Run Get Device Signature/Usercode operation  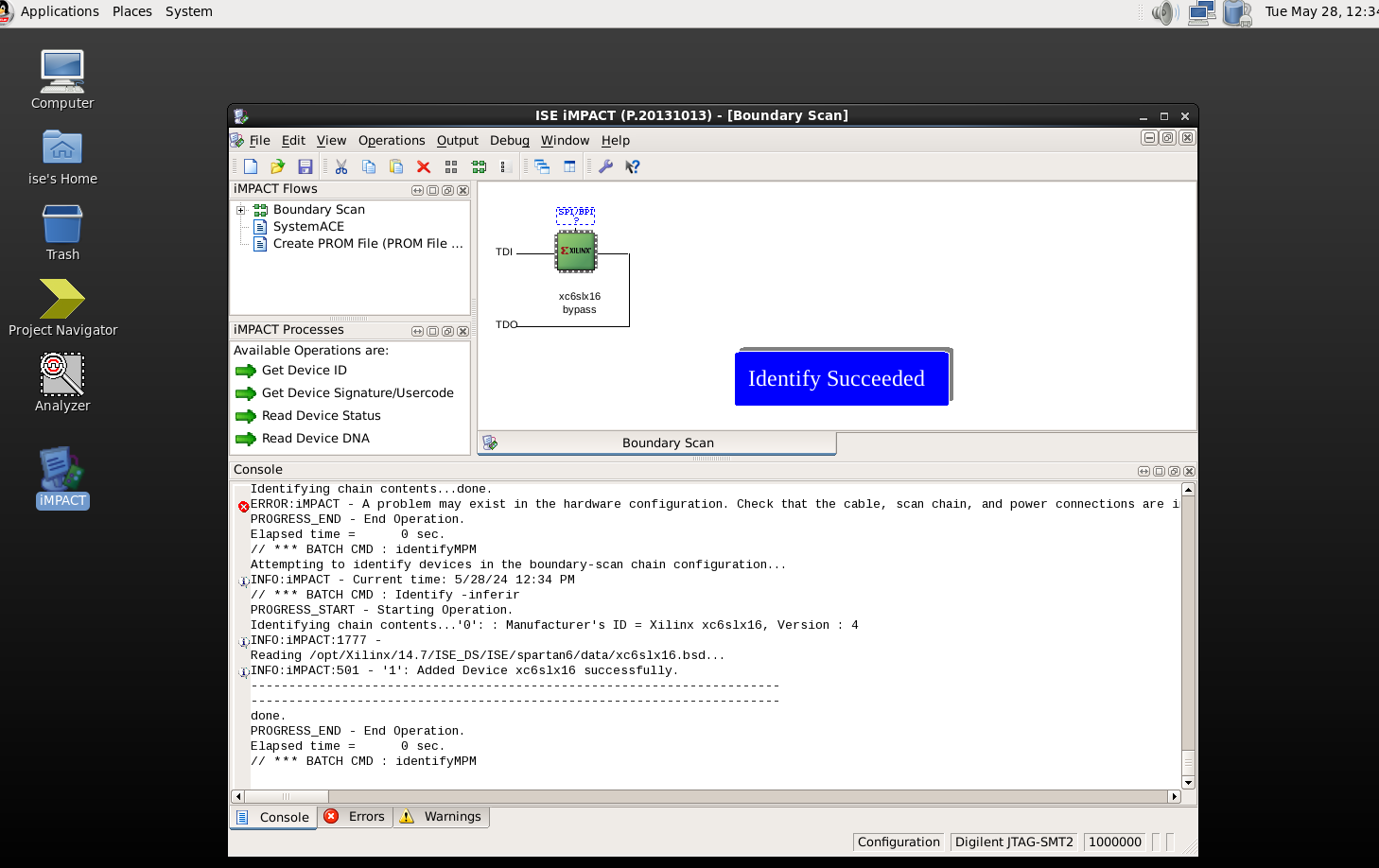(x=358, y=393)
